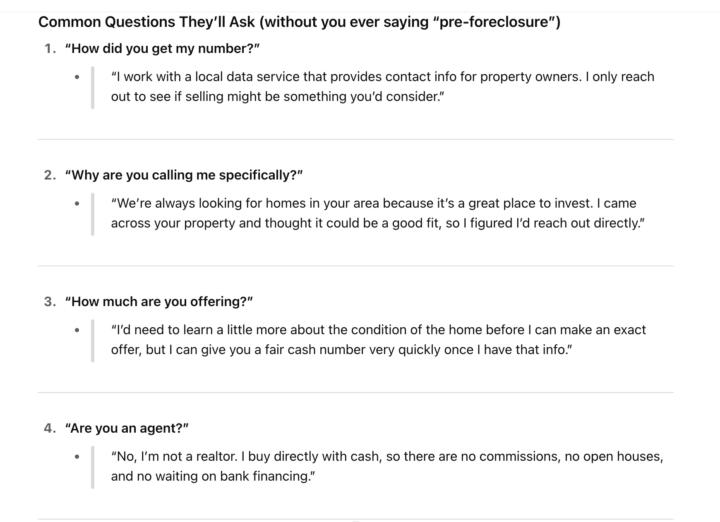Click the answer "No, I'm not a realtor"

click(386, 466)
